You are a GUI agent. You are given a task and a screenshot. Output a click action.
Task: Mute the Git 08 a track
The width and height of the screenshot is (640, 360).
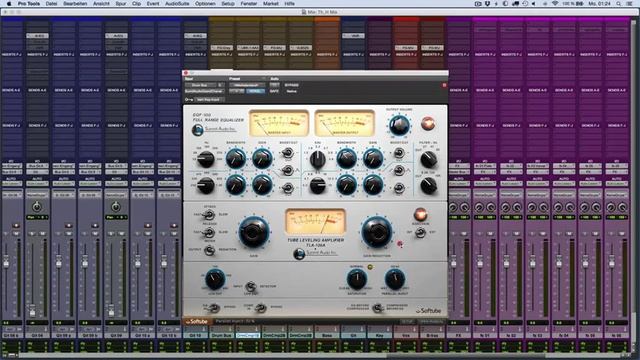click(x=17, y=233)
